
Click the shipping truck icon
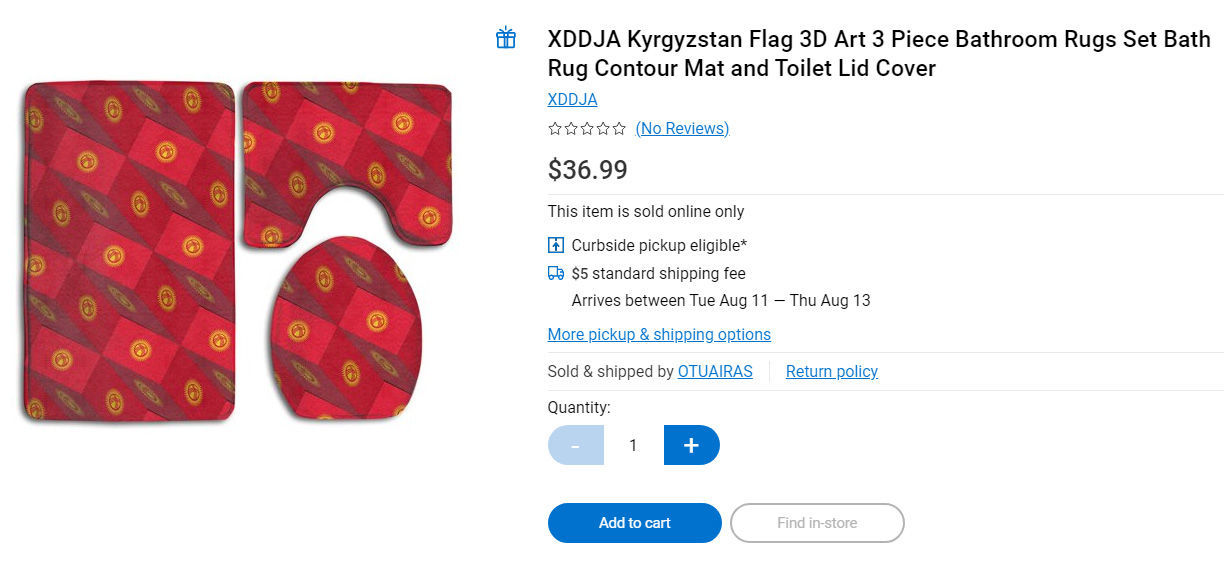[x=556, y=273]
